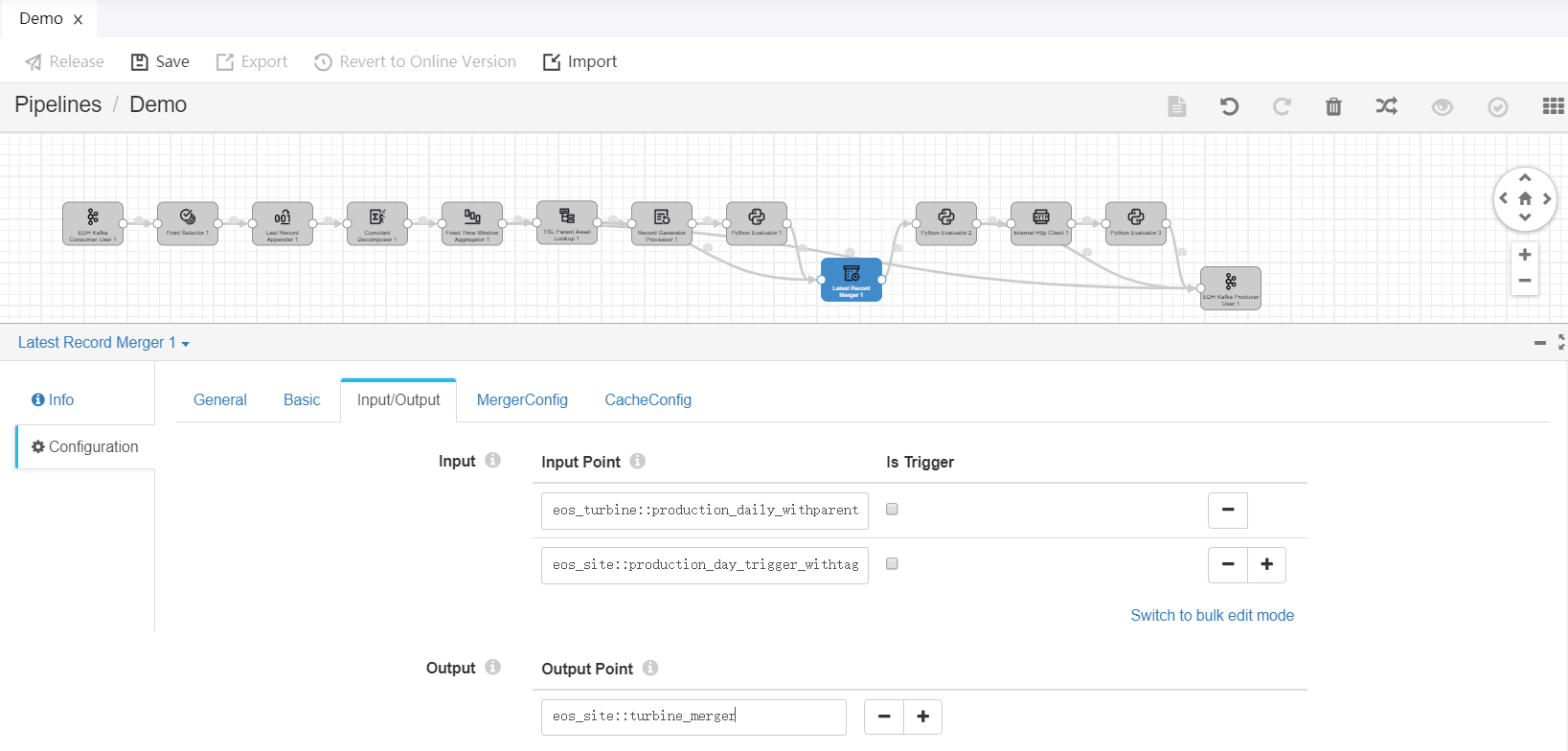Open the stage library grid icon
This screenshot has width=1568, height=751.
click(x=1553, y=106)
